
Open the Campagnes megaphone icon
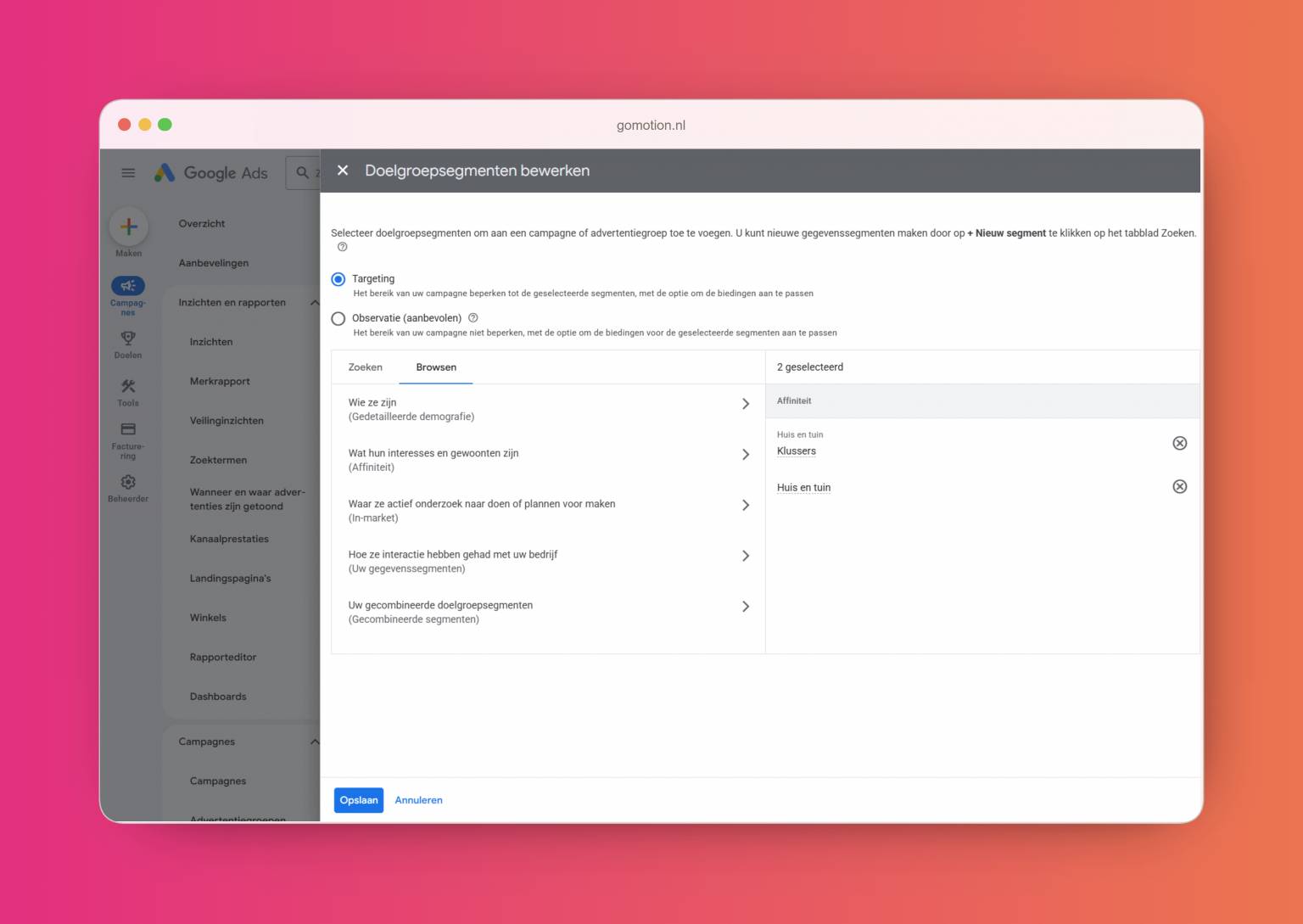click(128, 286)
